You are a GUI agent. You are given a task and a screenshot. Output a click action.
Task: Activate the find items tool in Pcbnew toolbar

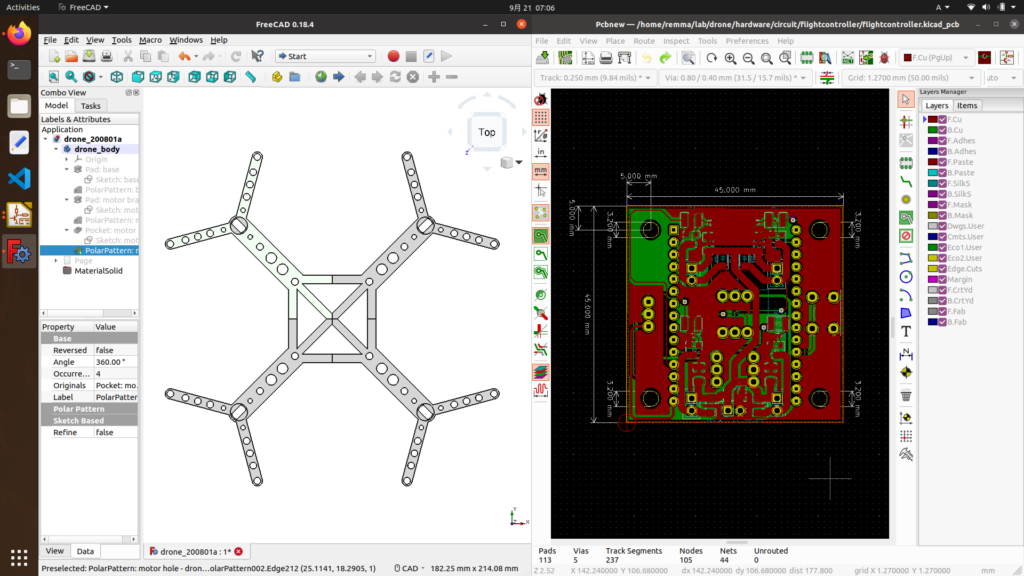click(690, 58)
